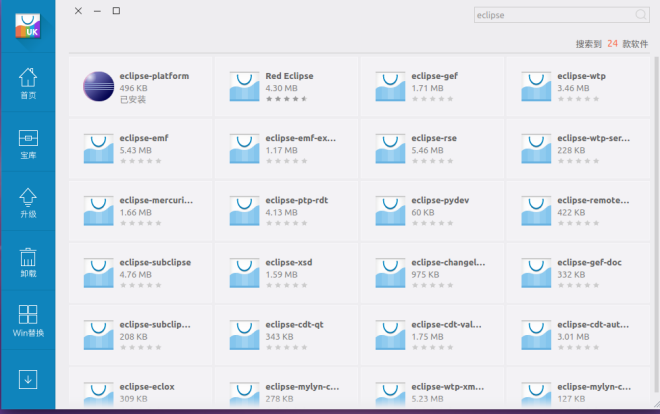Click the eclipse-emf-ex... package icon
Image resolution: width=660 pixels, height=414 pixels.
point(244,149)
